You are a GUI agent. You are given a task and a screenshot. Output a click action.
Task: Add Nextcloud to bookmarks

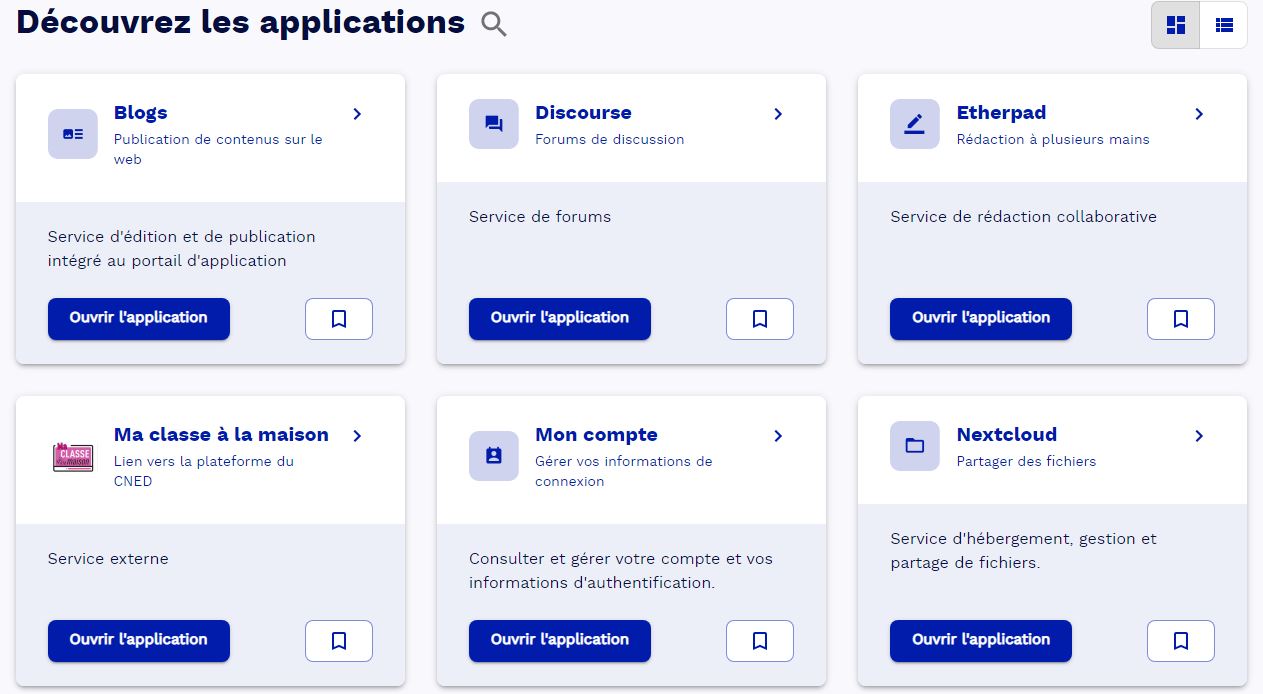coord(1181,641)
